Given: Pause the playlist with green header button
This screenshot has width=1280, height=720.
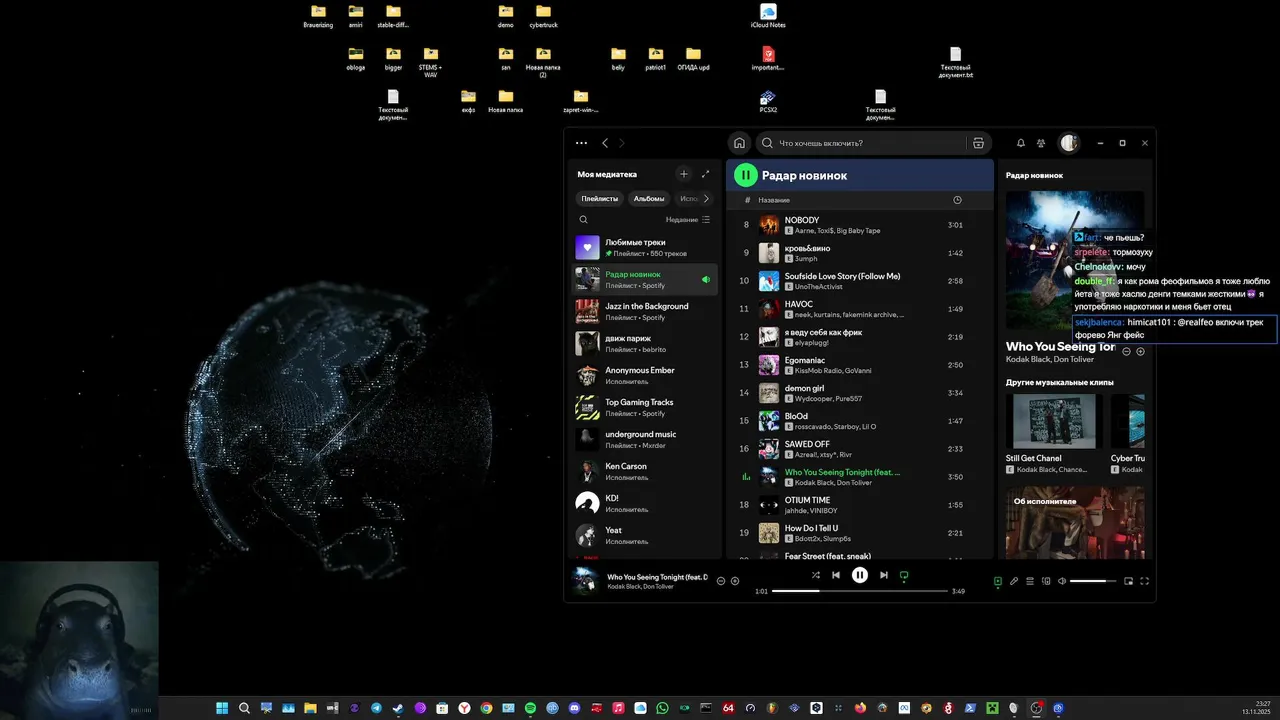Looking at the screenshot, I should pos(746,175).
